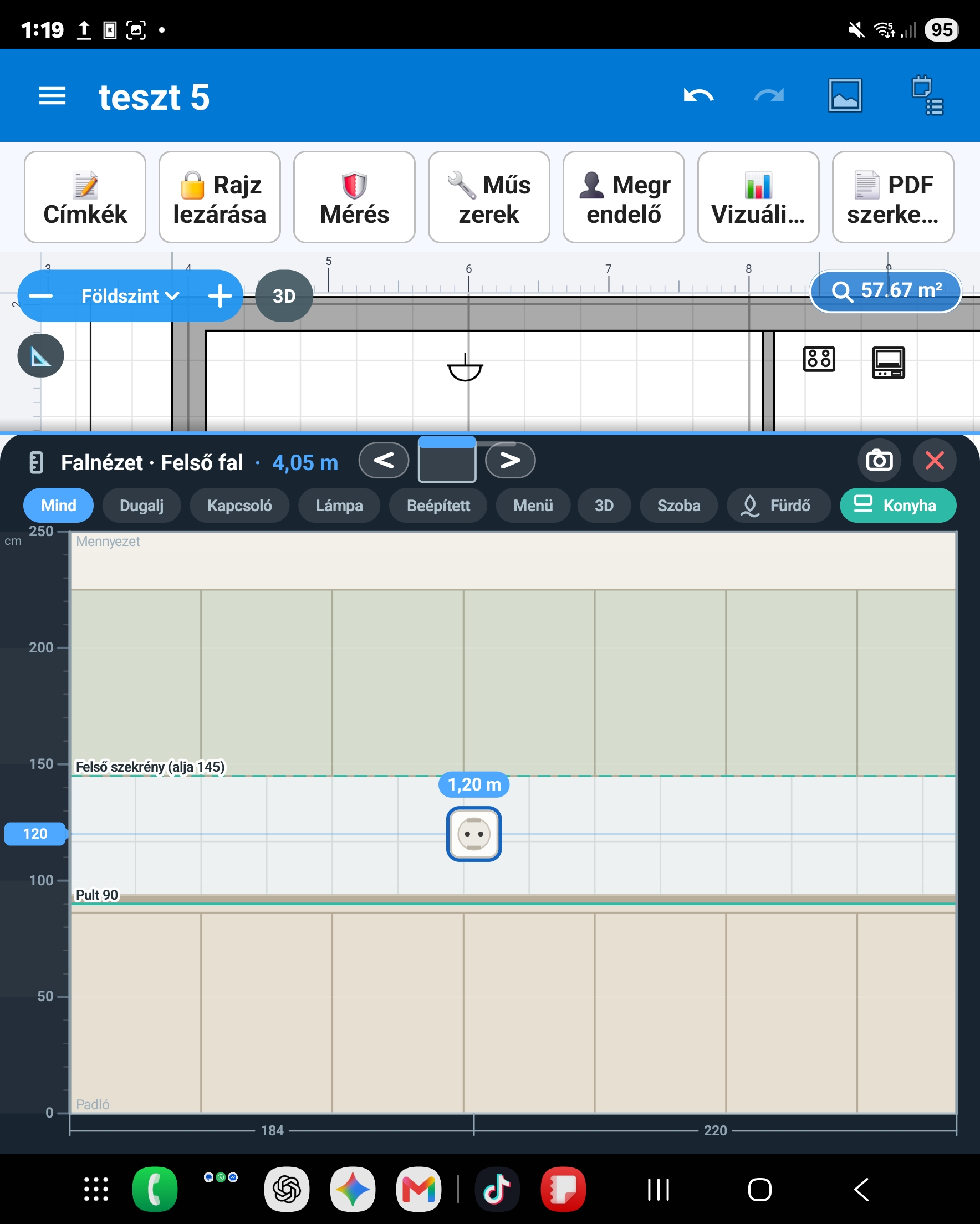Add a floor with plus
980x1224 pixels.
pos(220,296)
